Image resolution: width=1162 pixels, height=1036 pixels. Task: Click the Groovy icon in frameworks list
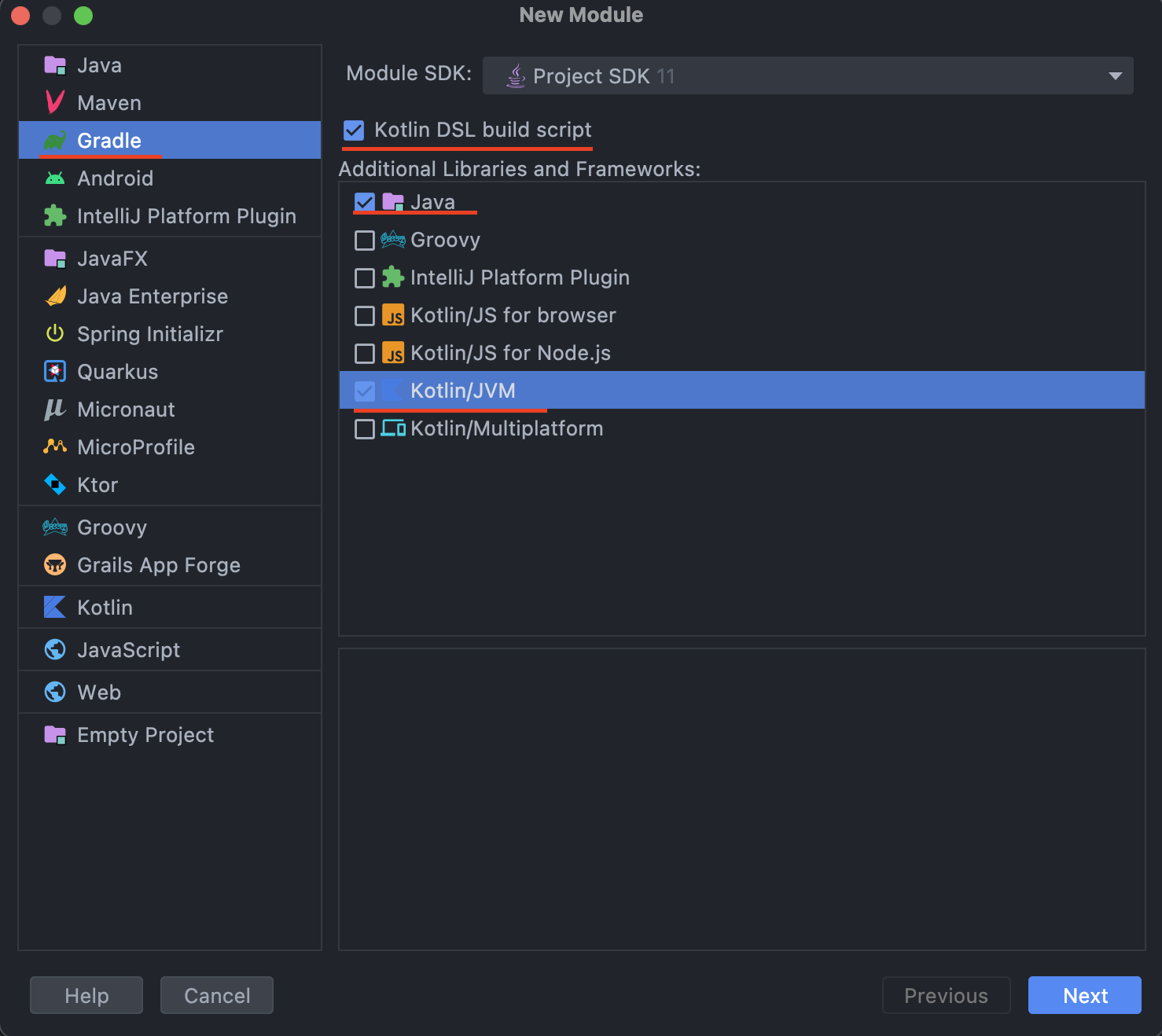pos(393,240)
